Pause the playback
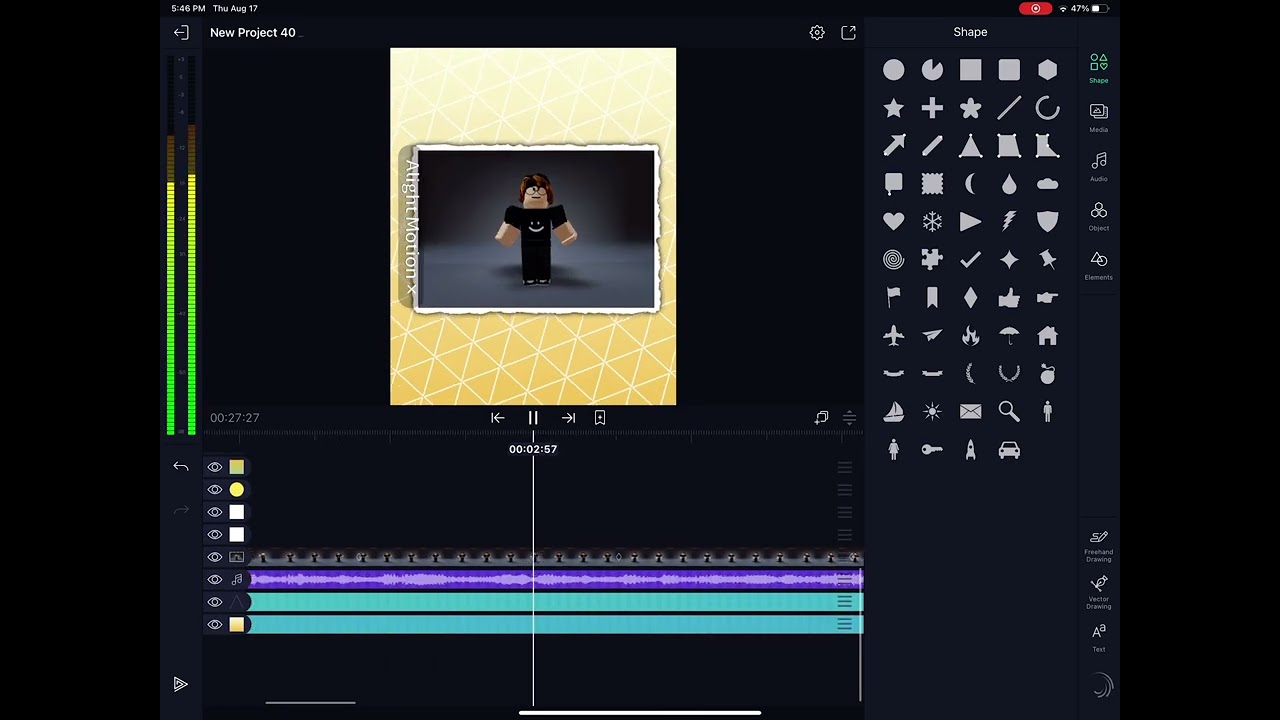The image size is (1280, 720). [533, 418]
